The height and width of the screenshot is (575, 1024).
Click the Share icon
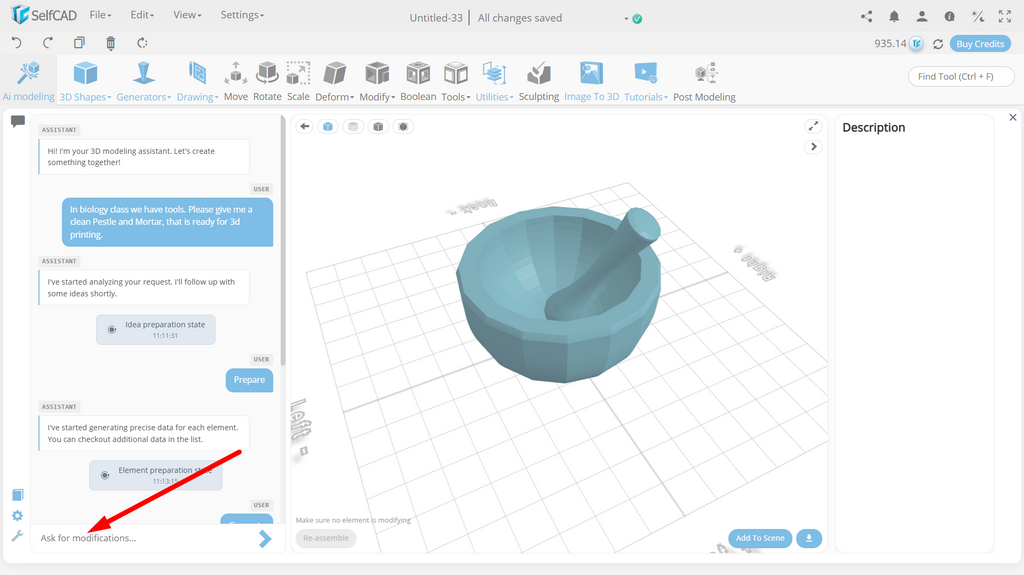(x=867, y=17)
